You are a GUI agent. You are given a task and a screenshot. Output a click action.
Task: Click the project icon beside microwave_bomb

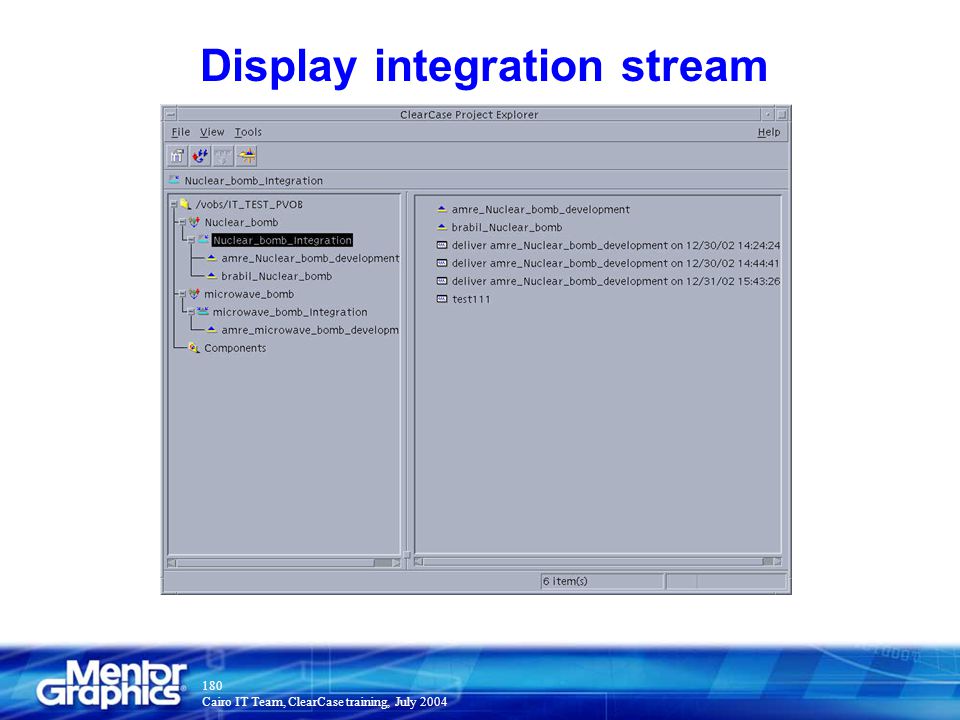click(x=194, y=294)
